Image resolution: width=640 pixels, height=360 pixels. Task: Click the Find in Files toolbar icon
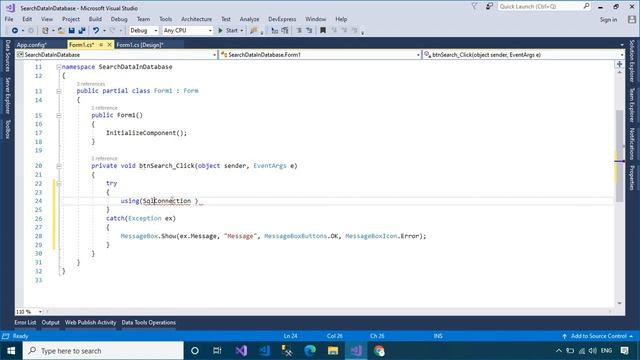pos(254,31)
